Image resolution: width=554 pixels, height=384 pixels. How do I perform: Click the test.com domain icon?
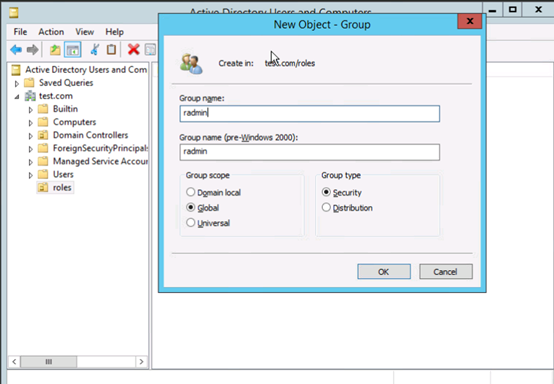(x=30, y=96)
